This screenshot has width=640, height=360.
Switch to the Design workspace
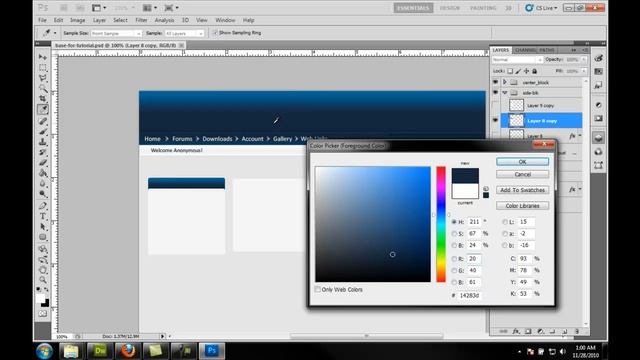[449, 8]
